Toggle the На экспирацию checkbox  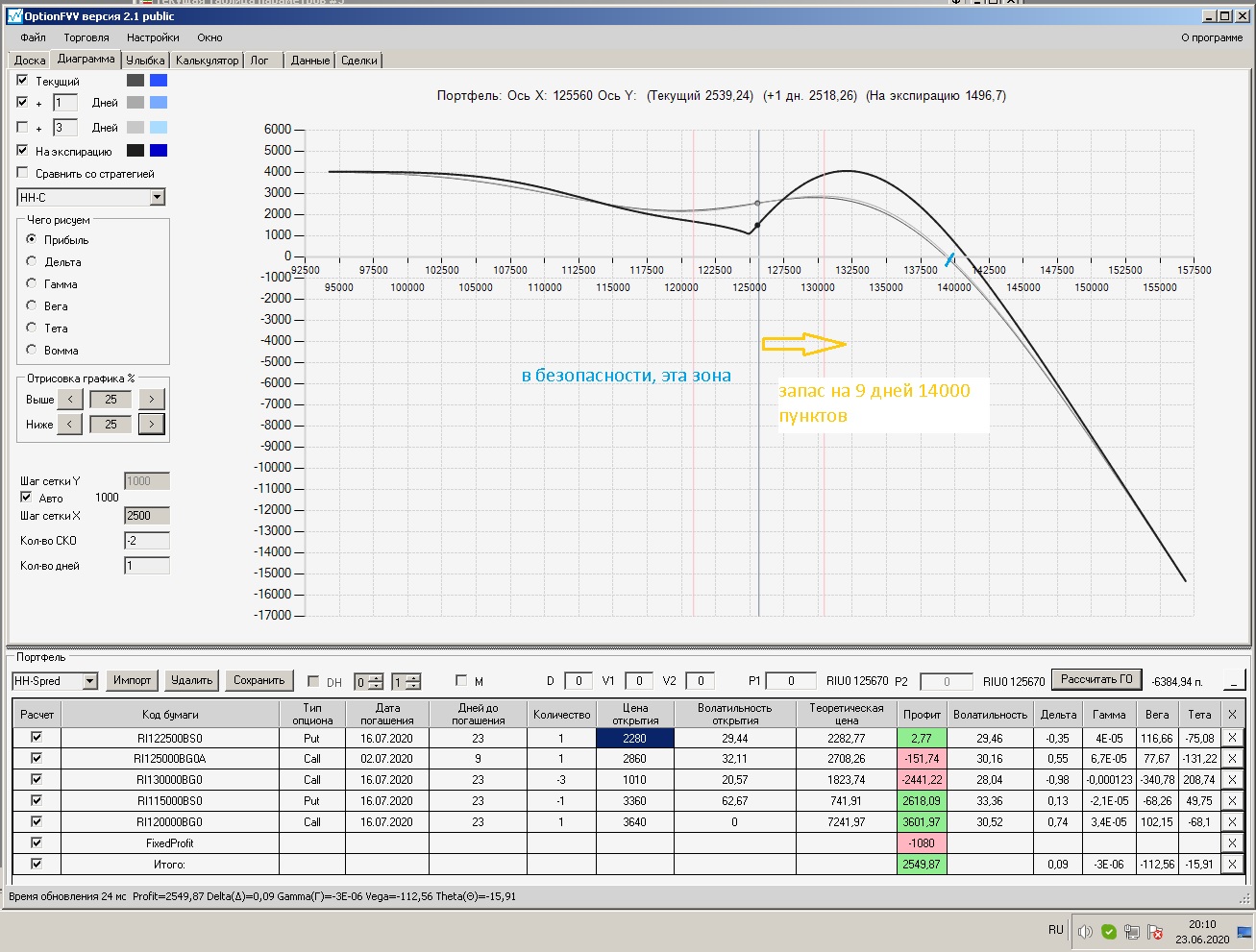tap(23, 151)
